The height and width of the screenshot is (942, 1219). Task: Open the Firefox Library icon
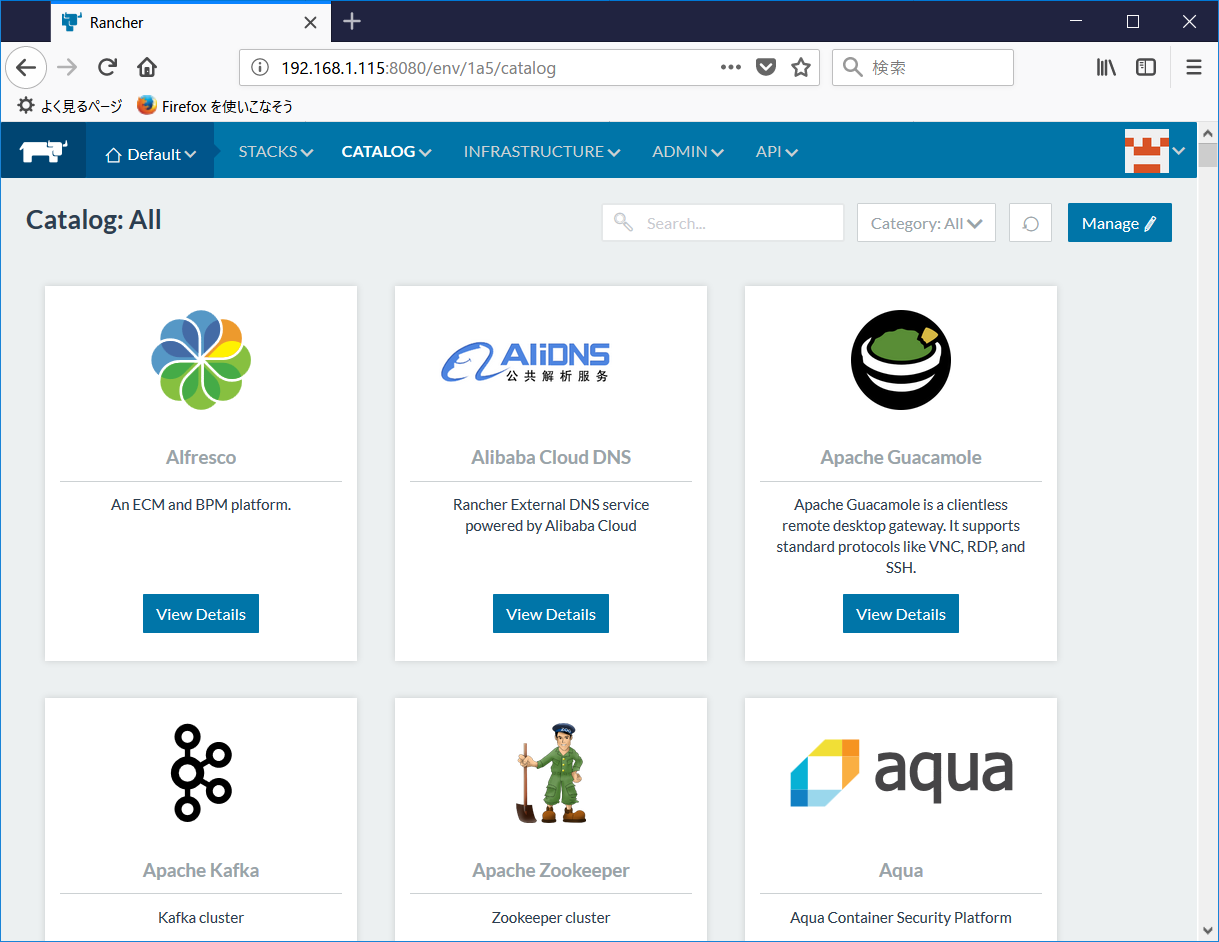[1106, 67]
